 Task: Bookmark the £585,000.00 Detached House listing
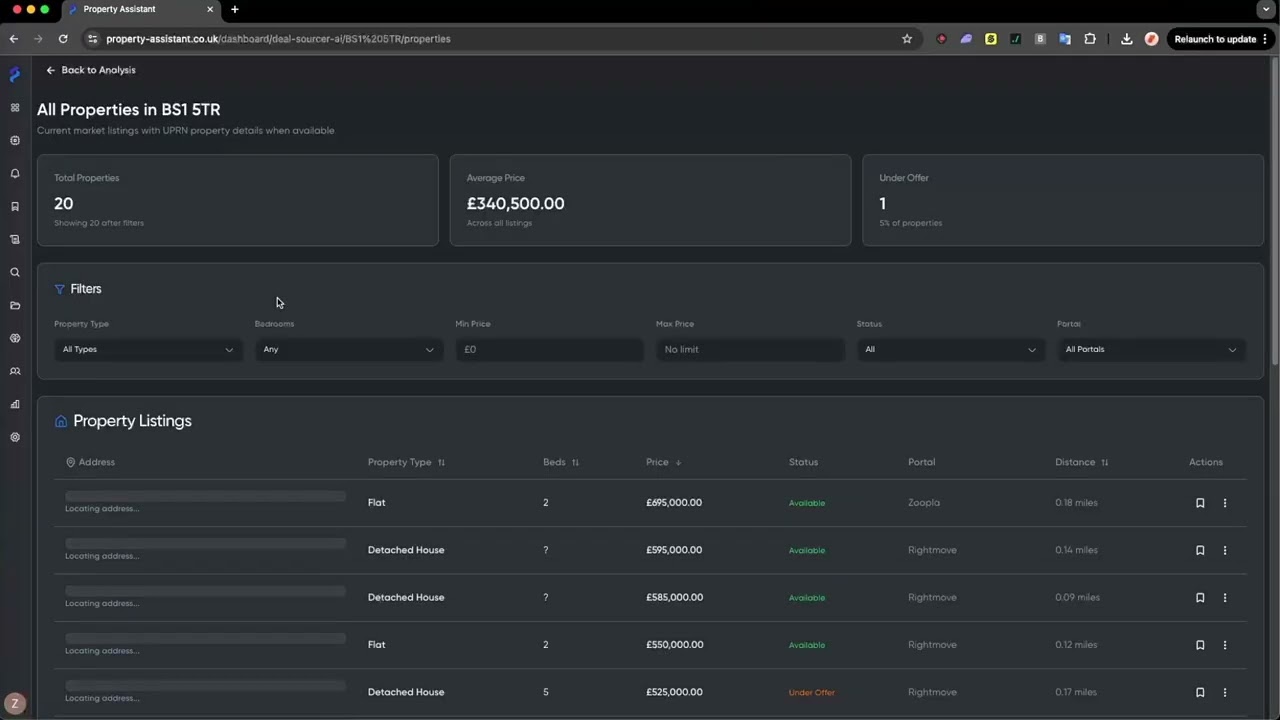[x=1200, y=598]
